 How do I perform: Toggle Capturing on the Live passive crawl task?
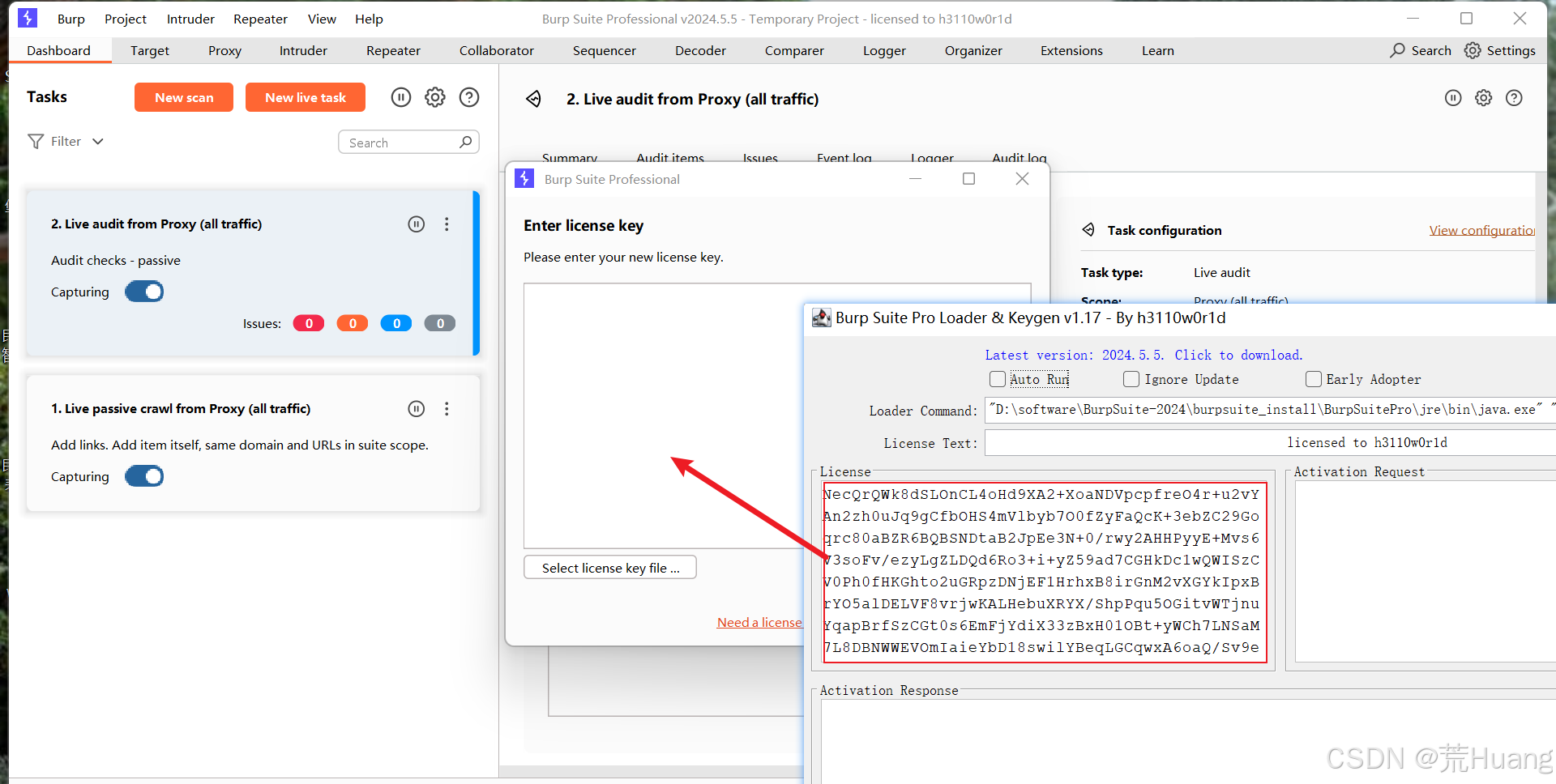point(144,476)
